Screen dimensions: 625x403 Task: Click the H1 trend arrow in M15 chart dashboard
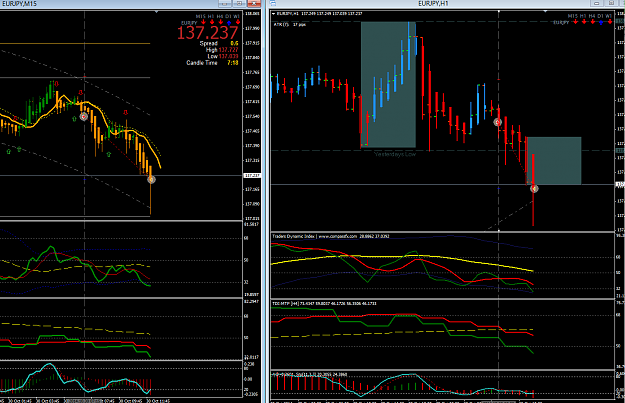pyautogui.click(x=212, y=22)
